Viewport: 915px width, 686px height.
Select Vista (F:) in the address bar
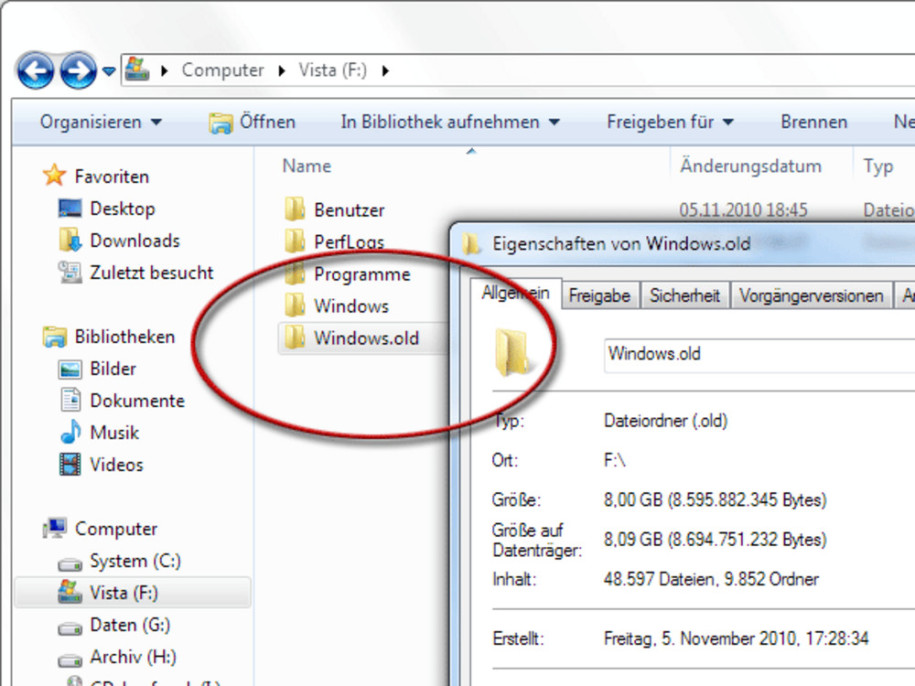pyautogui.click(x=333, y=70)
